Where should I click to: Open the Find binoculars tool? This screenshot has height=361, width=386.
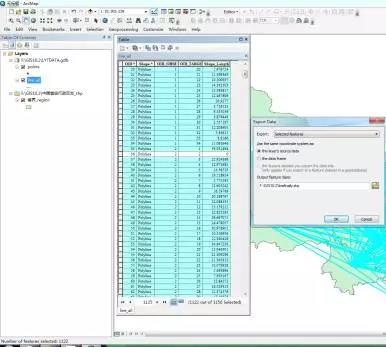pos(138,21)
